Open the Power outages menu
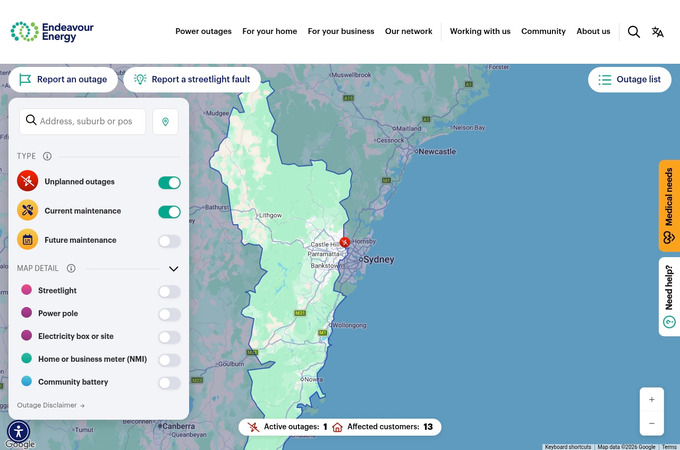This screenshot has height=450, width=680. [x=203, y=31]
